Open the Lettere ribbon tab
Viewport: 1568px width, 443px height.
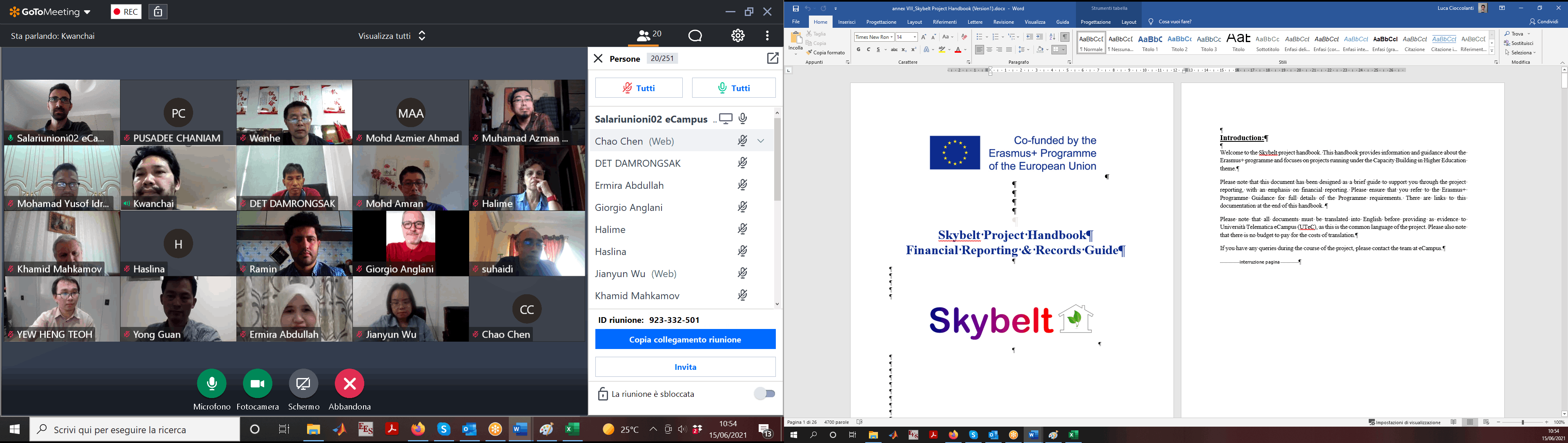click(975, 22)
